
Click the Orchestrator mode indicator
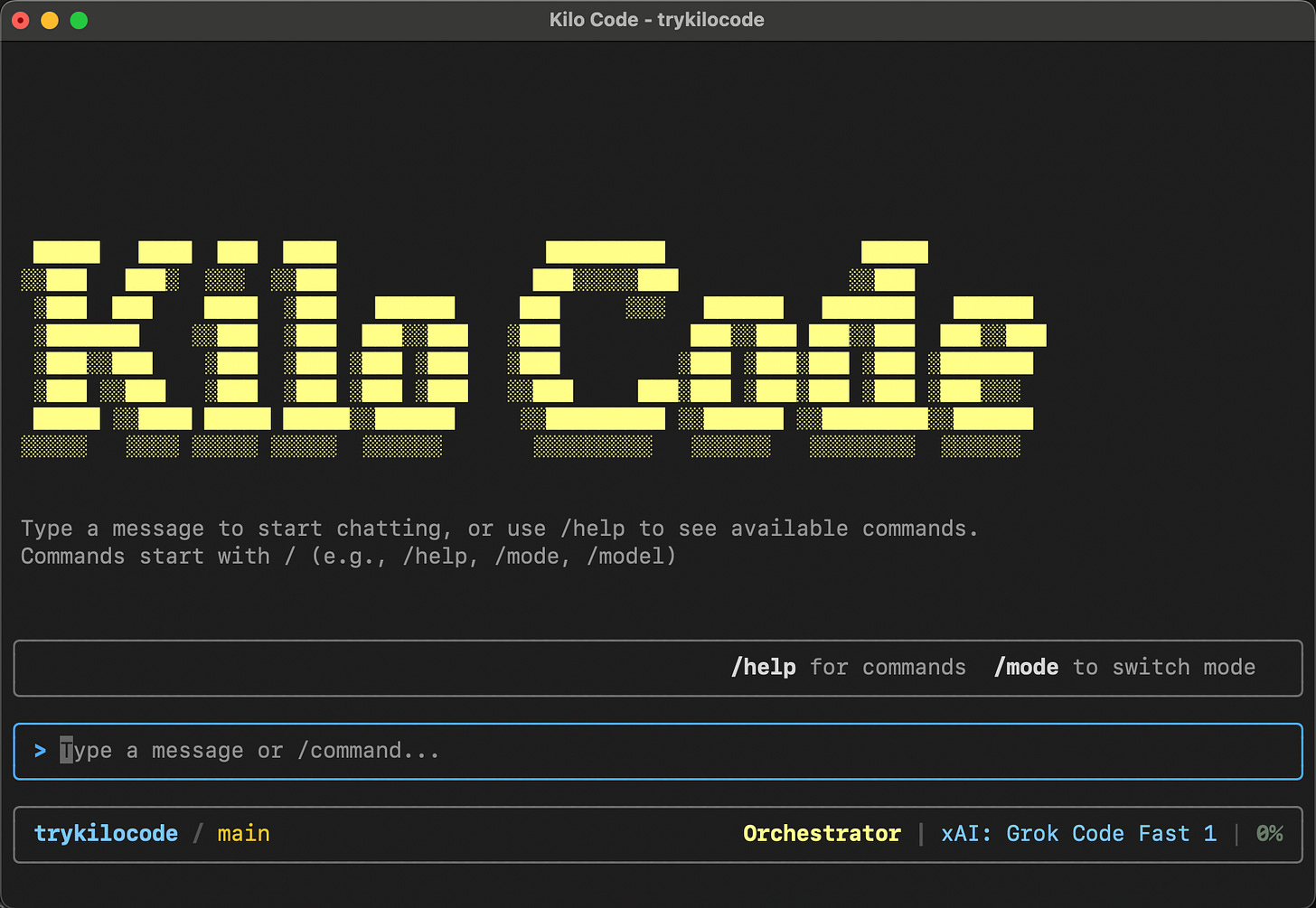pos(821,833)
